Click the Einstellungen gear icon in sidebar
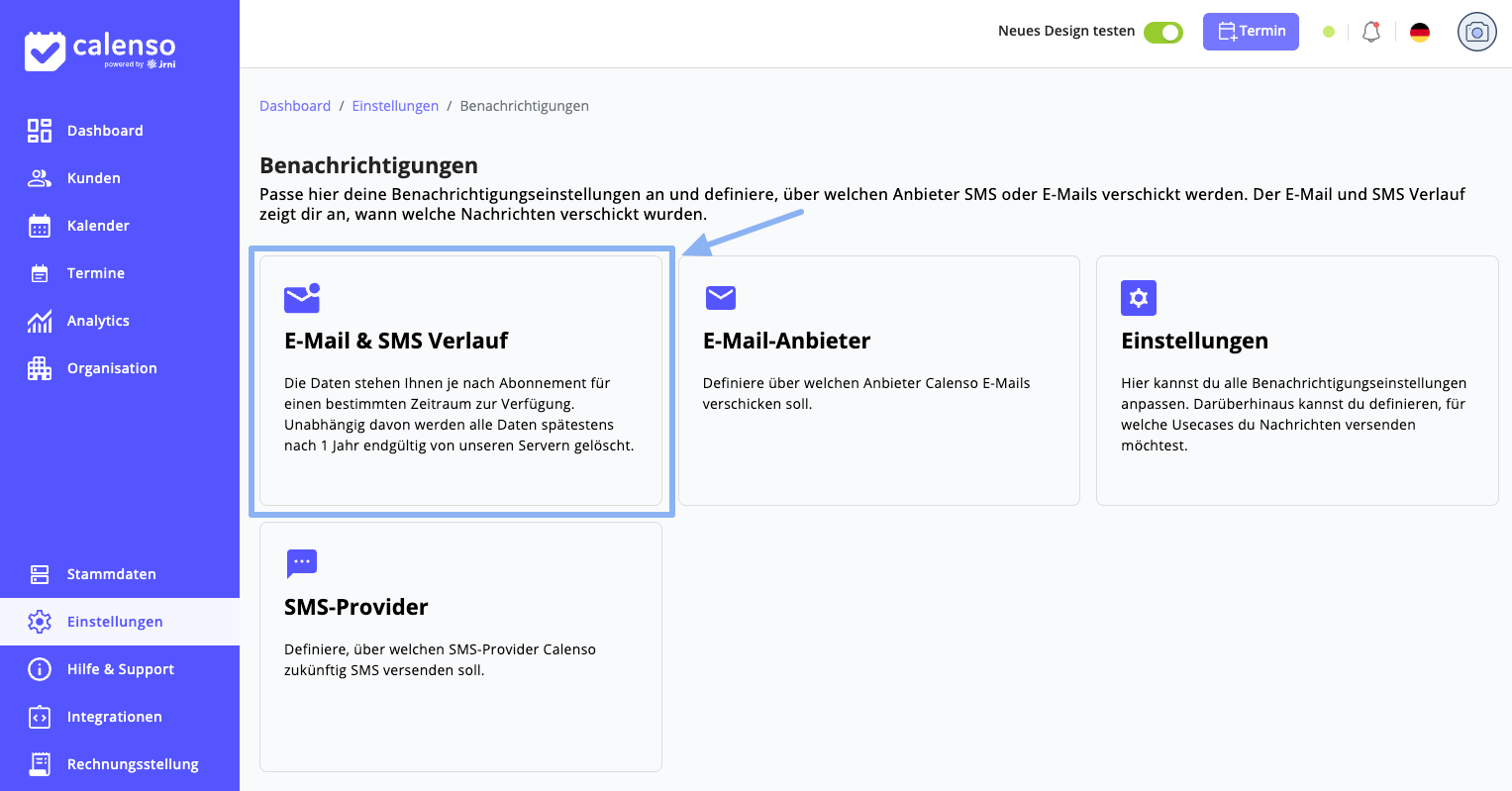 40,622
